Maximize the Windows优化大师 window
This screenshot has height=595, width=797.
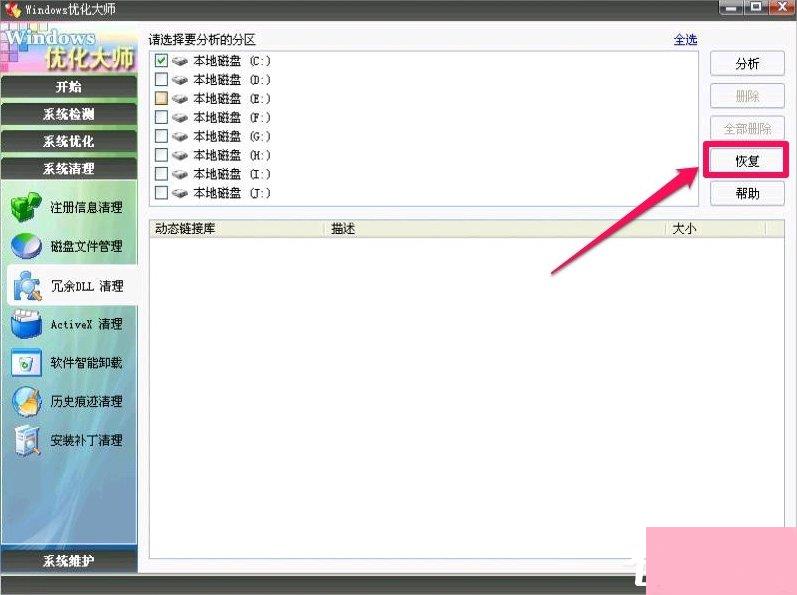pos(756,7)
